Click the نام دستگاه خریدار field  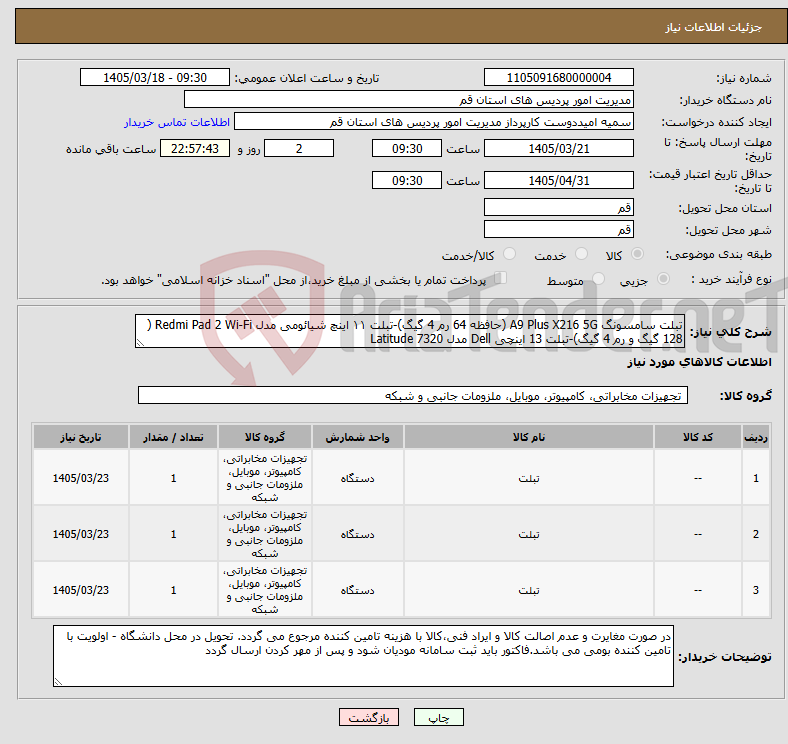409,100
